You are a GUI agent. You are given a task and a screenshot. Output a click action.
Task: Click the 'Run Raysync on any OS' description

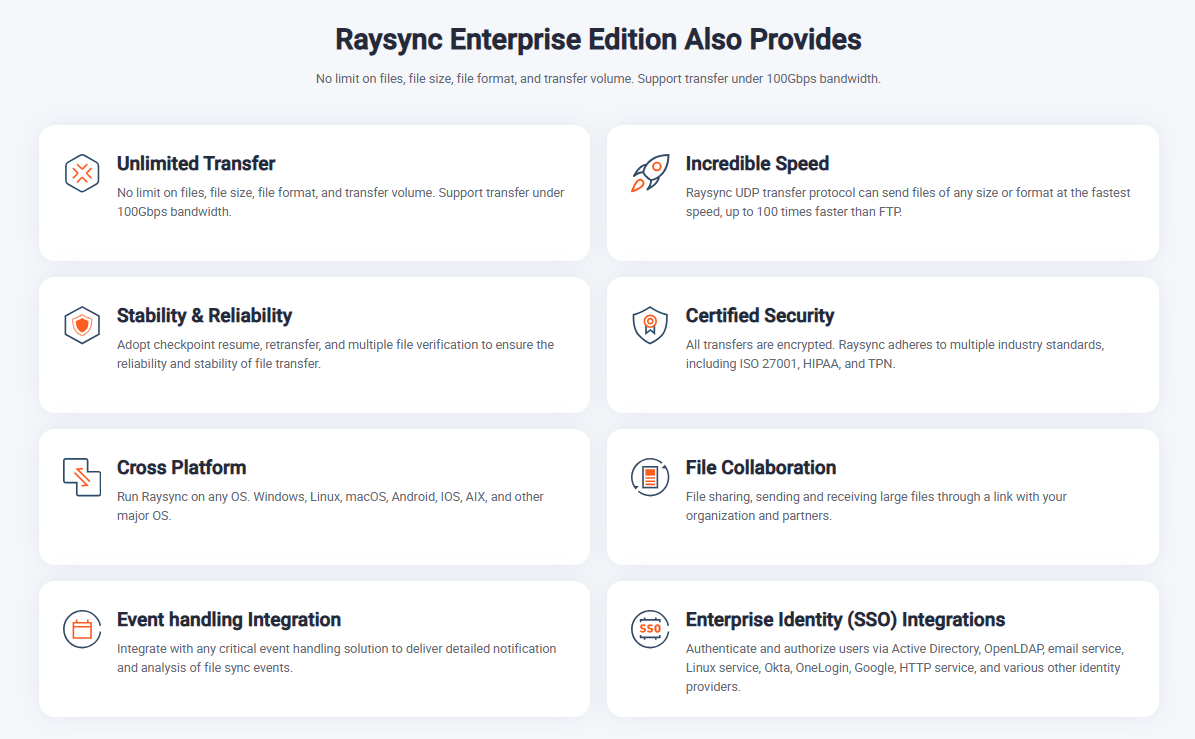pyautogui.click(x=330, y=506)
